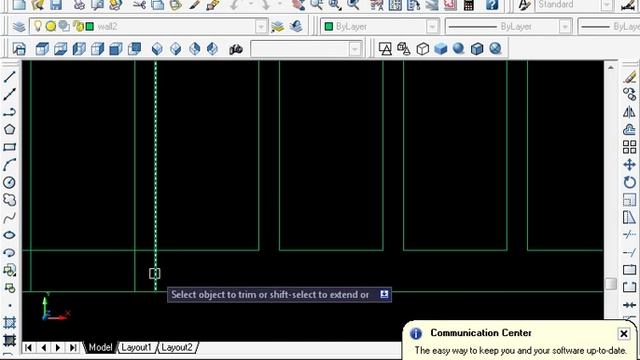Click the Layer Previous icon
This screenshot has width=640, height=360.
click(x=296, y=27)
